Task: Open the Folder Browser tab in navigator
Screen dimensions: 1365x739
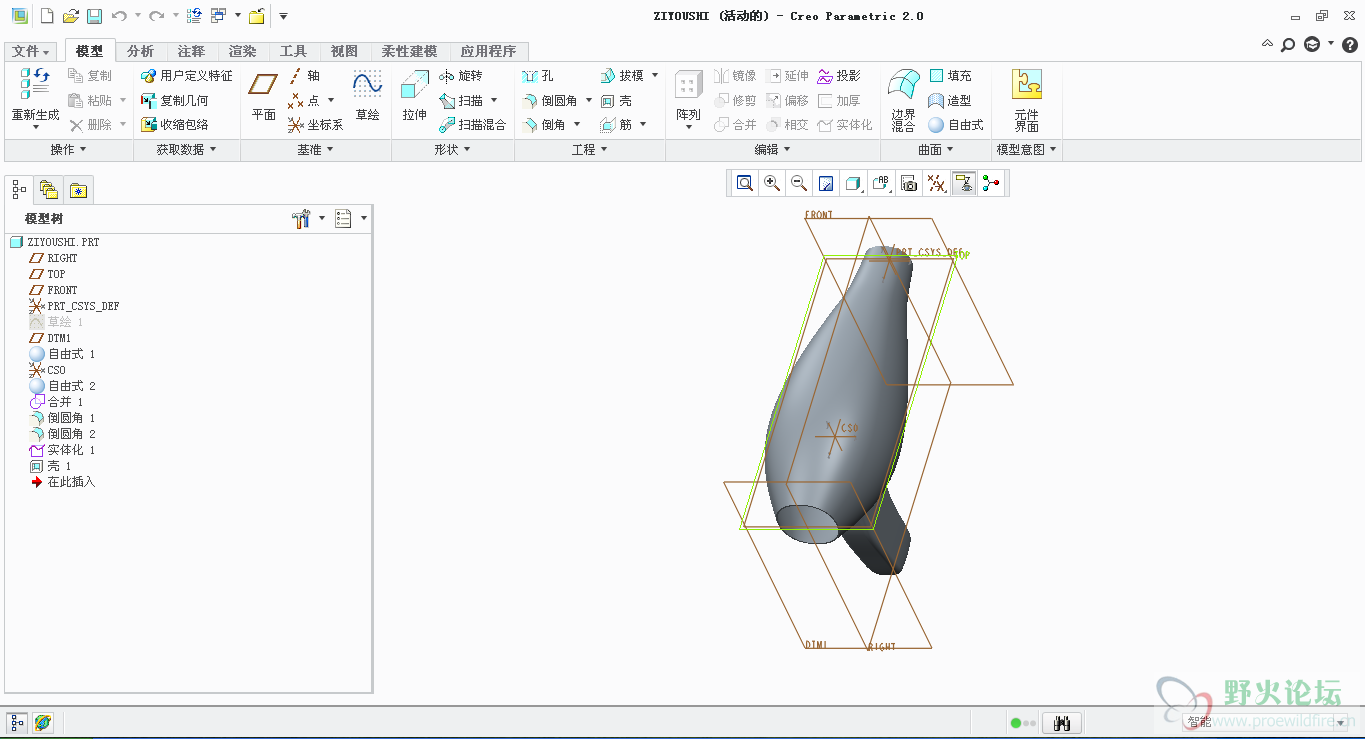Action: pyautogui.click(x=48, y=189)
